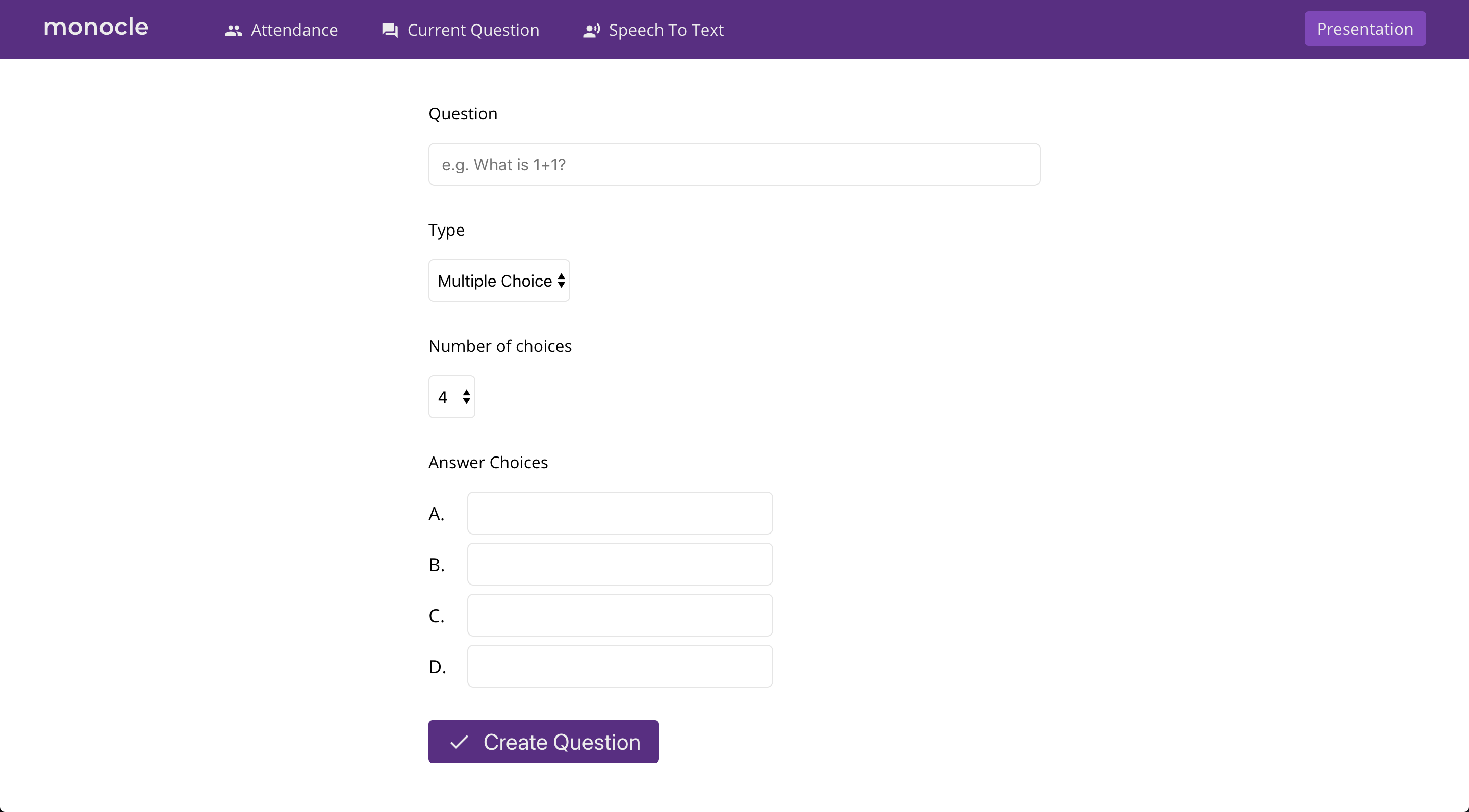Go to Current Question tab

point(473,30)
